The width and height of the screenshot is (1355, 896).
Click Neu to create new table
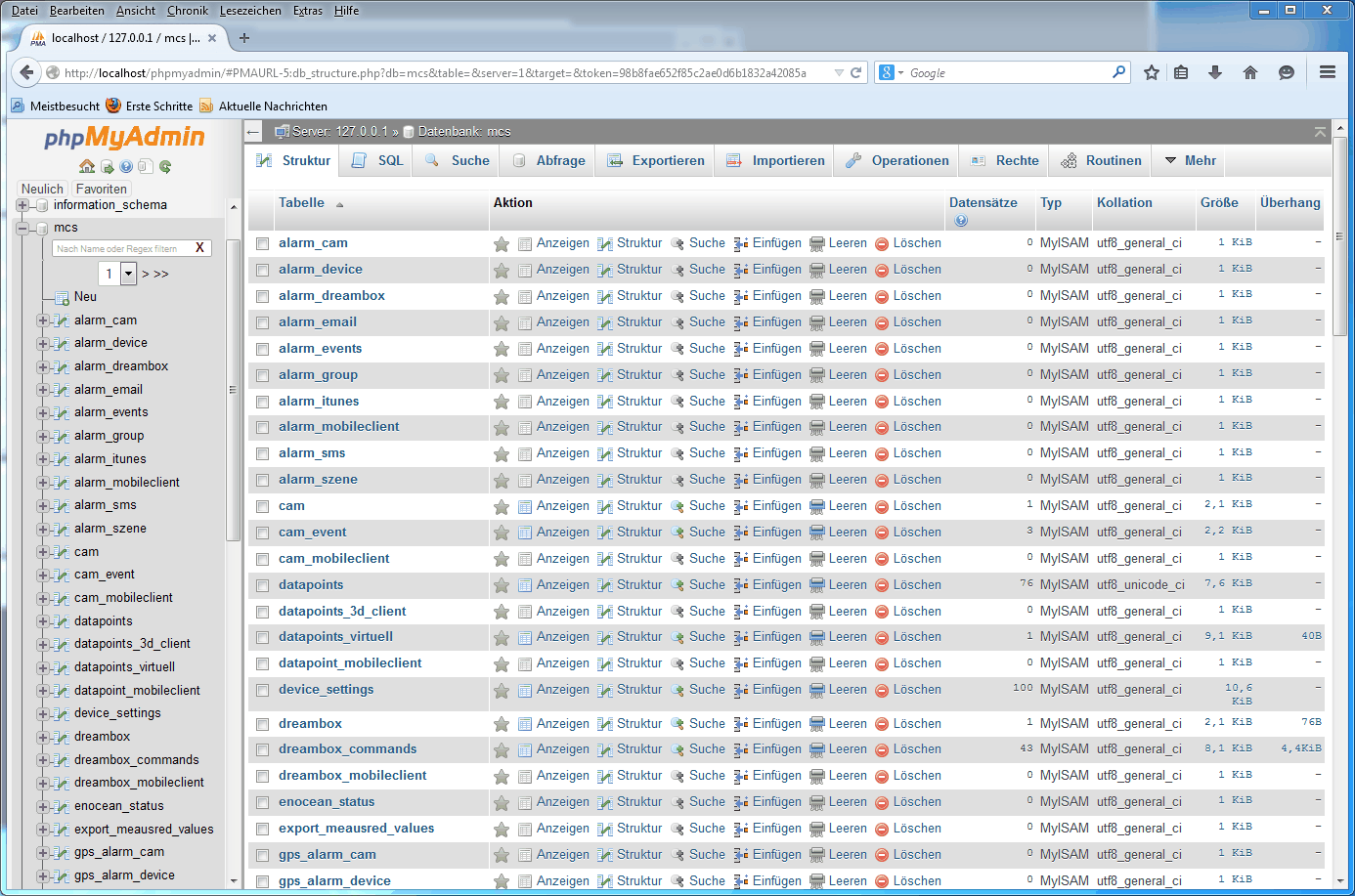click(x=85, y=297)
